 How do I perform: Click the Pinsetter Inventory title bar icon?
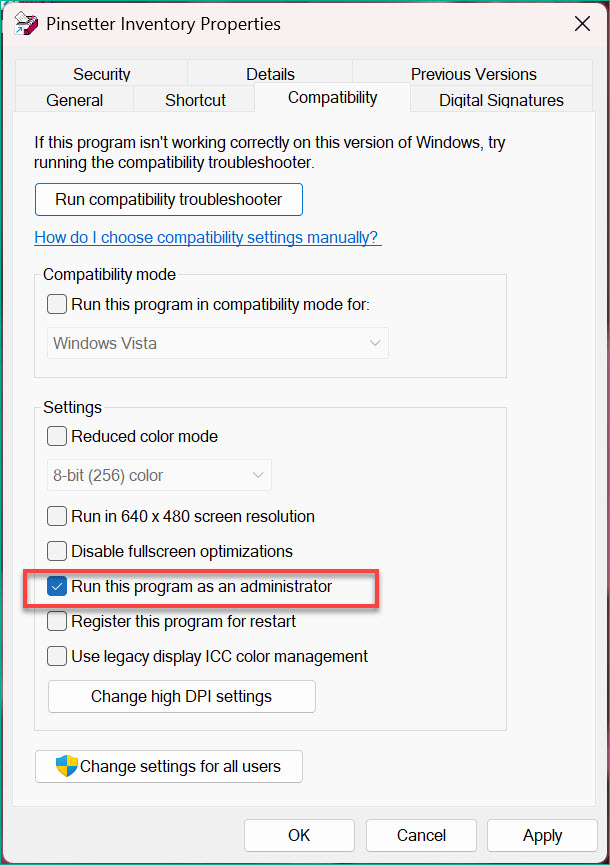(x=27, y=24)
